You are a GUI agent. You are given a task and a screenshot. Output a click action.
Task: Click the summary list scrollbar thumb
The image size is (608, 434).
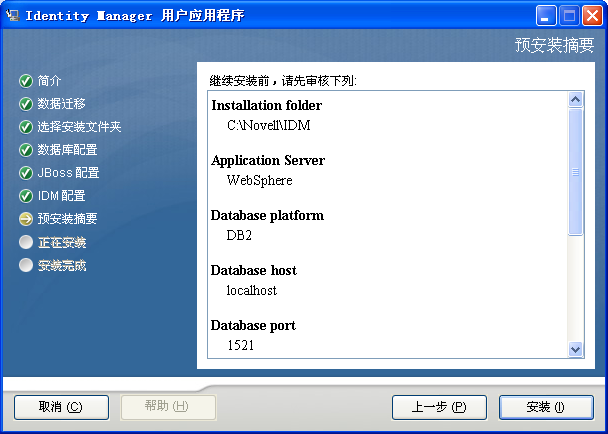(575, 172)
